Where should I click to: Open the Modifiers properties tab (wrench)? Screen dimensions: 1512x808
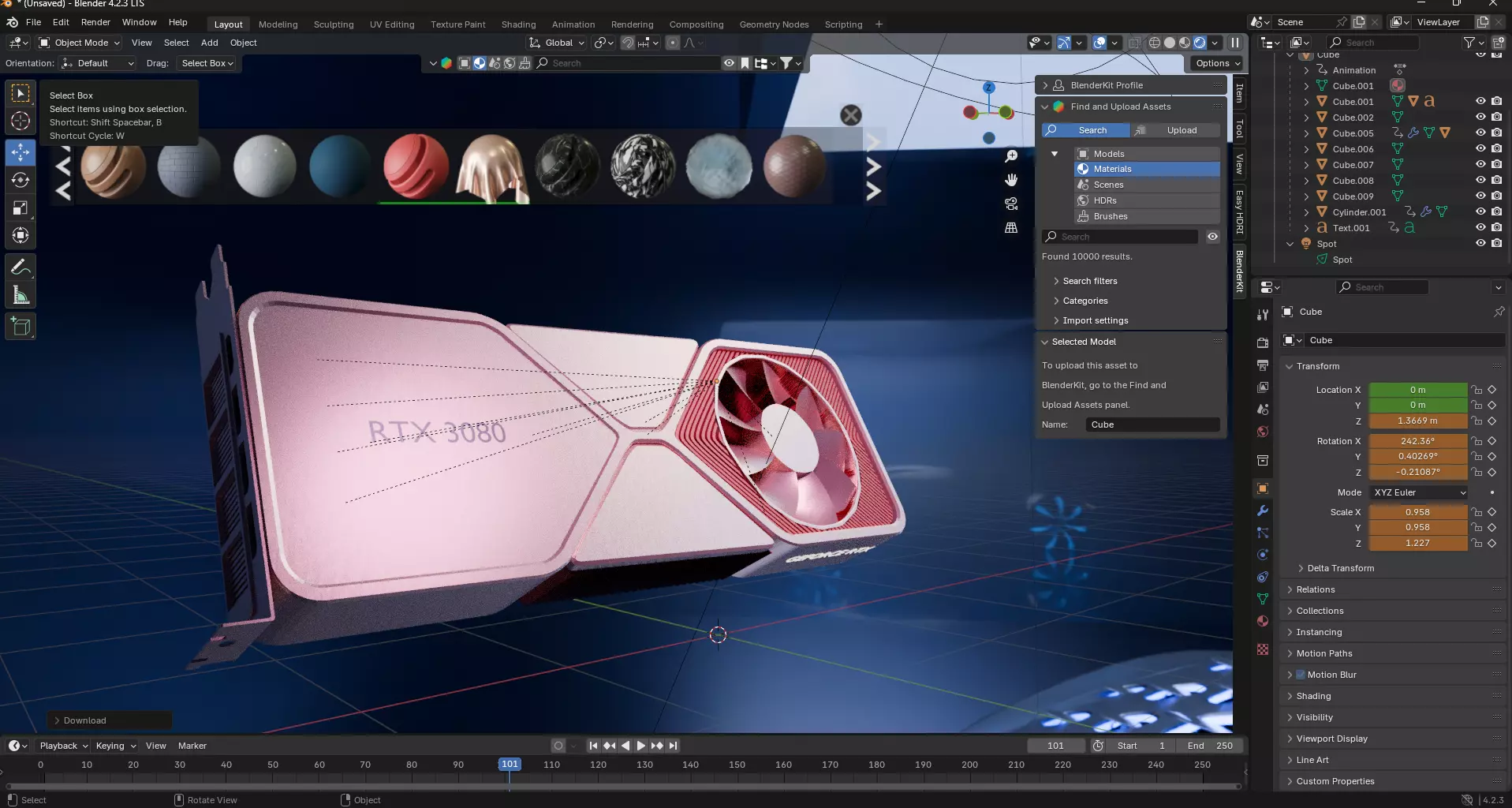click(1263, 511)
